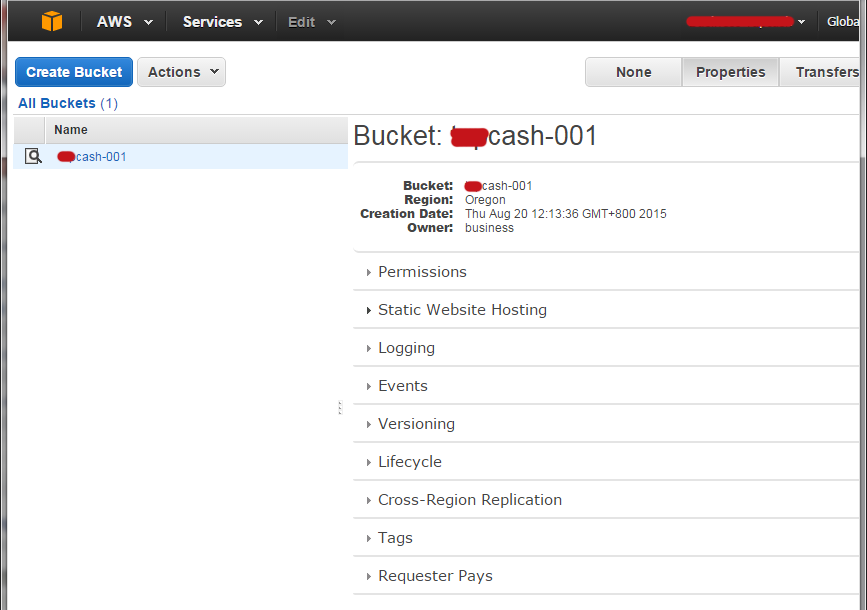The image size is (867, 610).
Task: Open the bucket properties magnifier icon
Action: click(x=33, y=157)
